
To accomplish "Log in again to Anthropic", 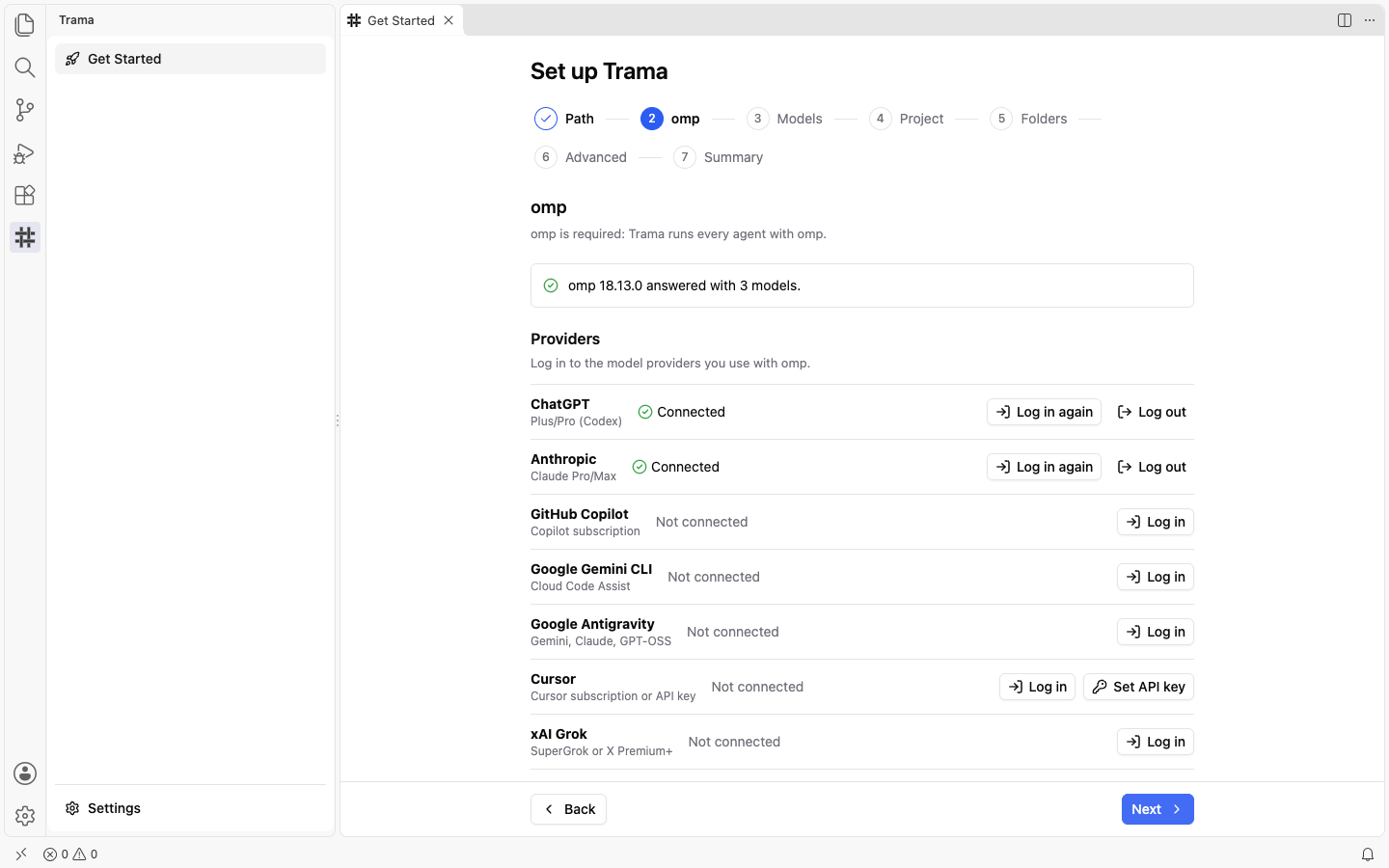I will (x=1044, y=467).
